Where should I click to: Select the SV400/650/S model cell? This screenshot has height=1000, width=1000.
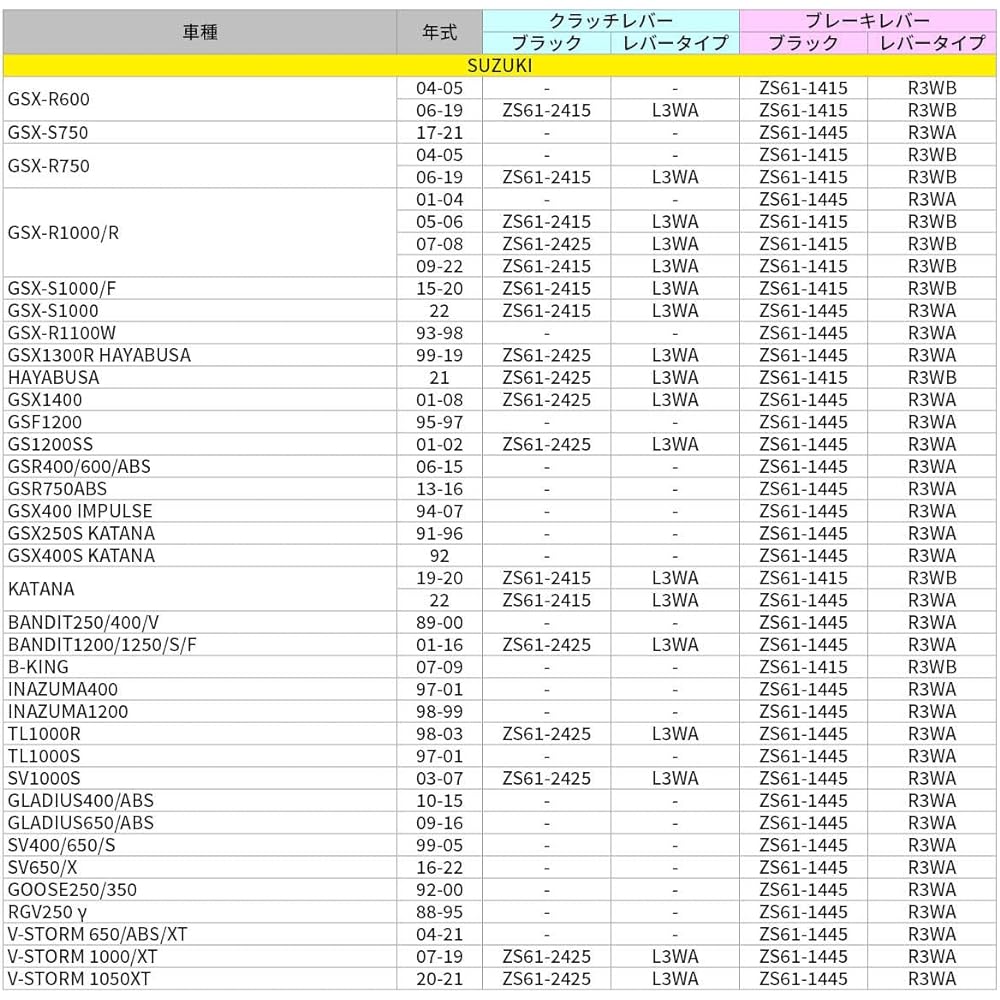[200, 845]
